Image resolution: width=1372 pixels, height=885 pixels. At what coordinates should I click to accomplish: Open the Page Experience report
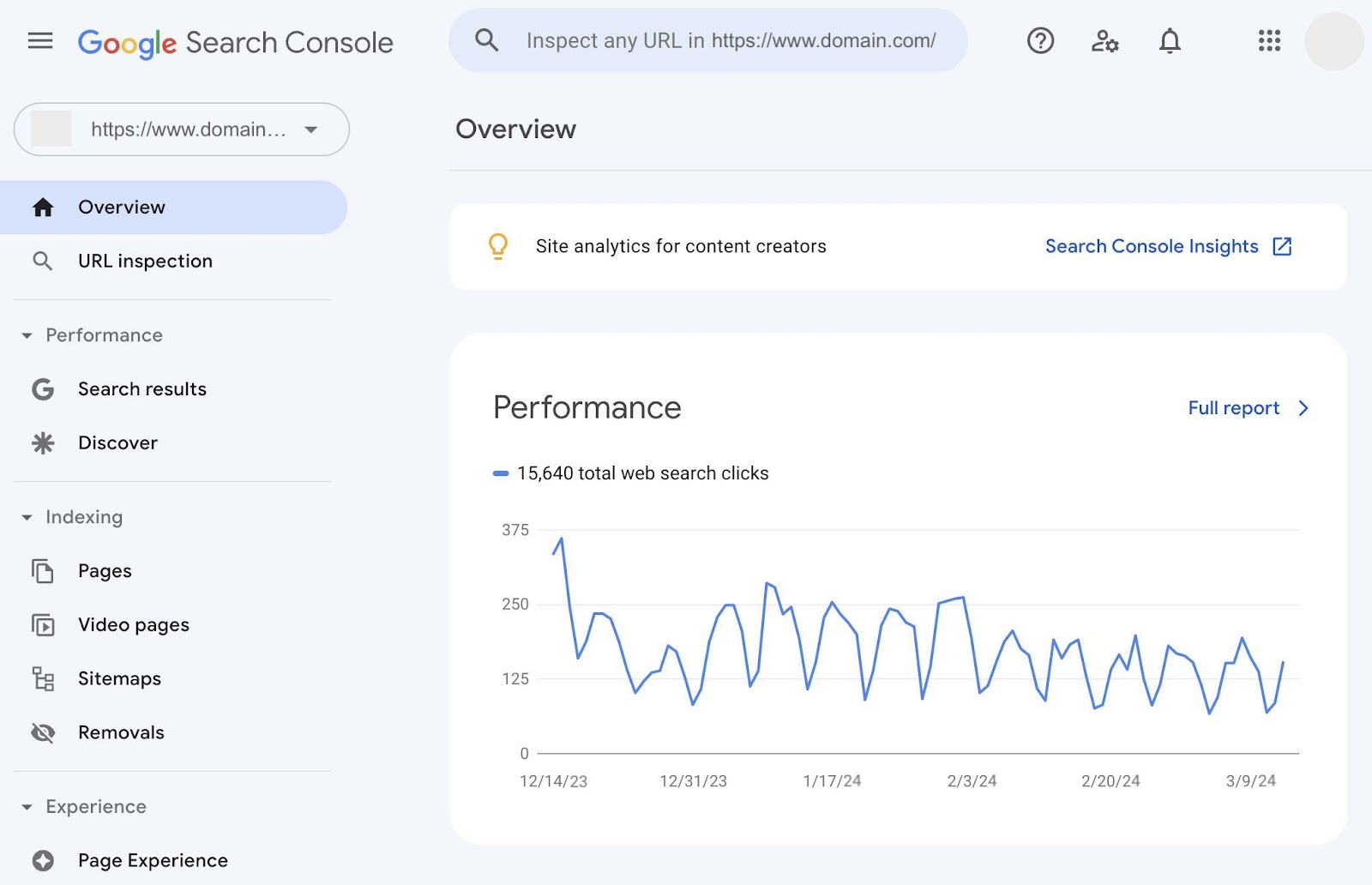pos(152,860)
